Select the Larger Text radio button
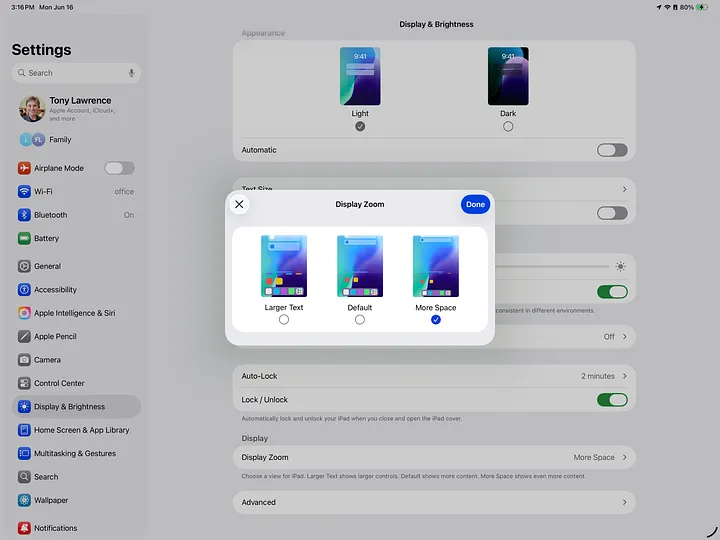 [284, 320]
